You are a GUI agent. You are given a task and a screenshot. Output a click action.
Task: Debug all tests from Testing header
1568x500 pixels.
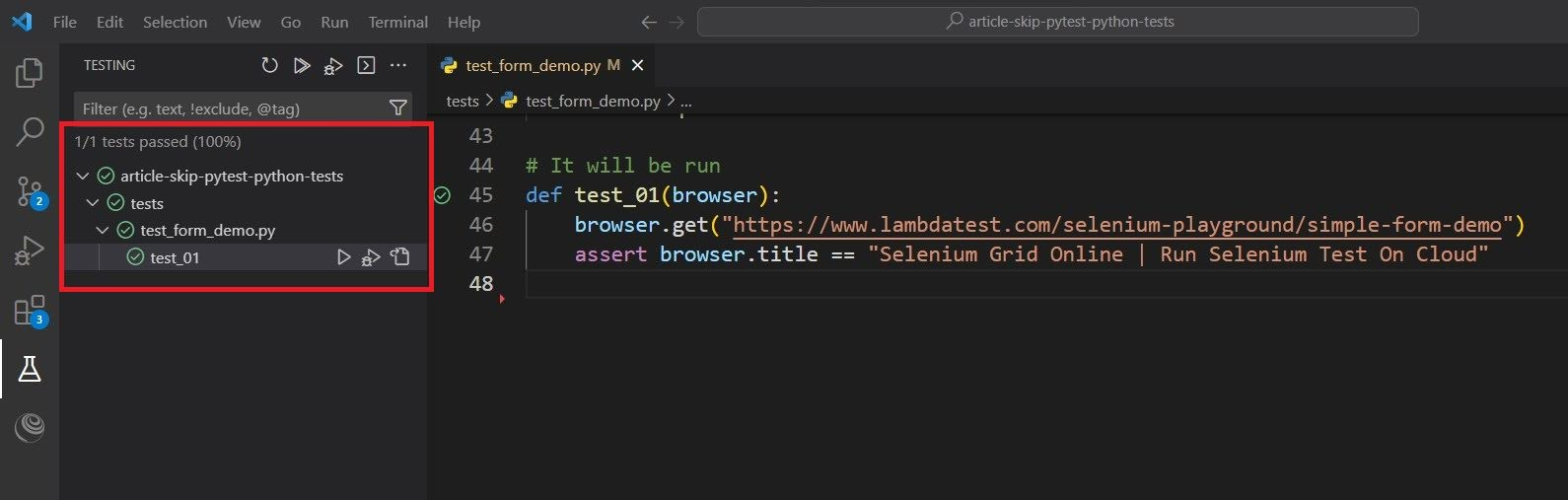tap(333, 66)
